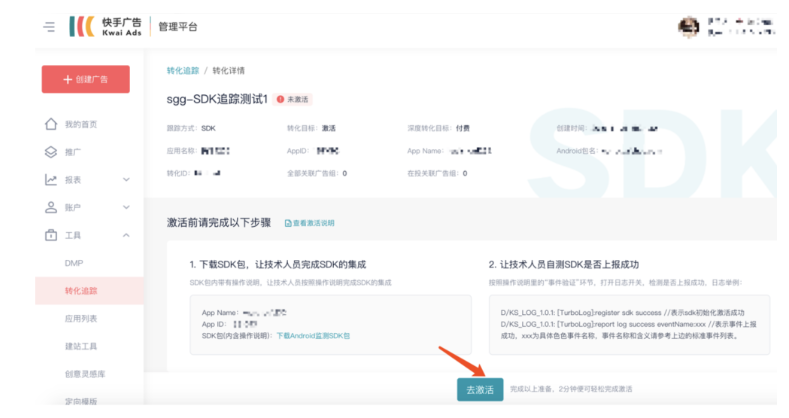Open 创意灵感库 in sidebar
The image size is (789, 418).
(85, 374)
